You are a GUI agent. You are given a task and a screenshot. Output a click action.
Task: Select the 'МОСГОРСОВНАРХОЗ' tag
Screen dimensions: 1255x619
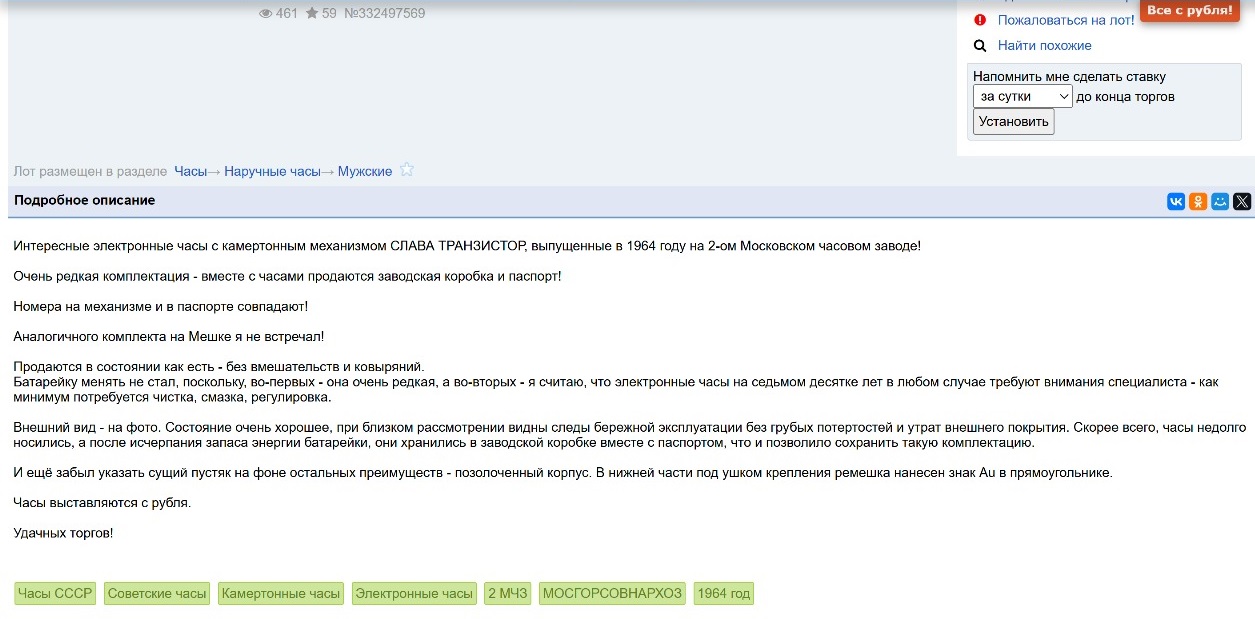point(612,594)
